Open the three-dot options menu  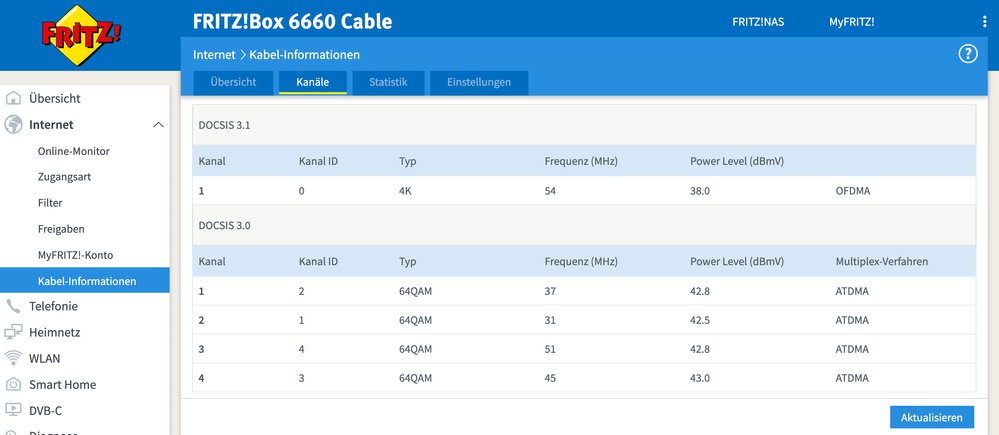[x=985, y=22]
